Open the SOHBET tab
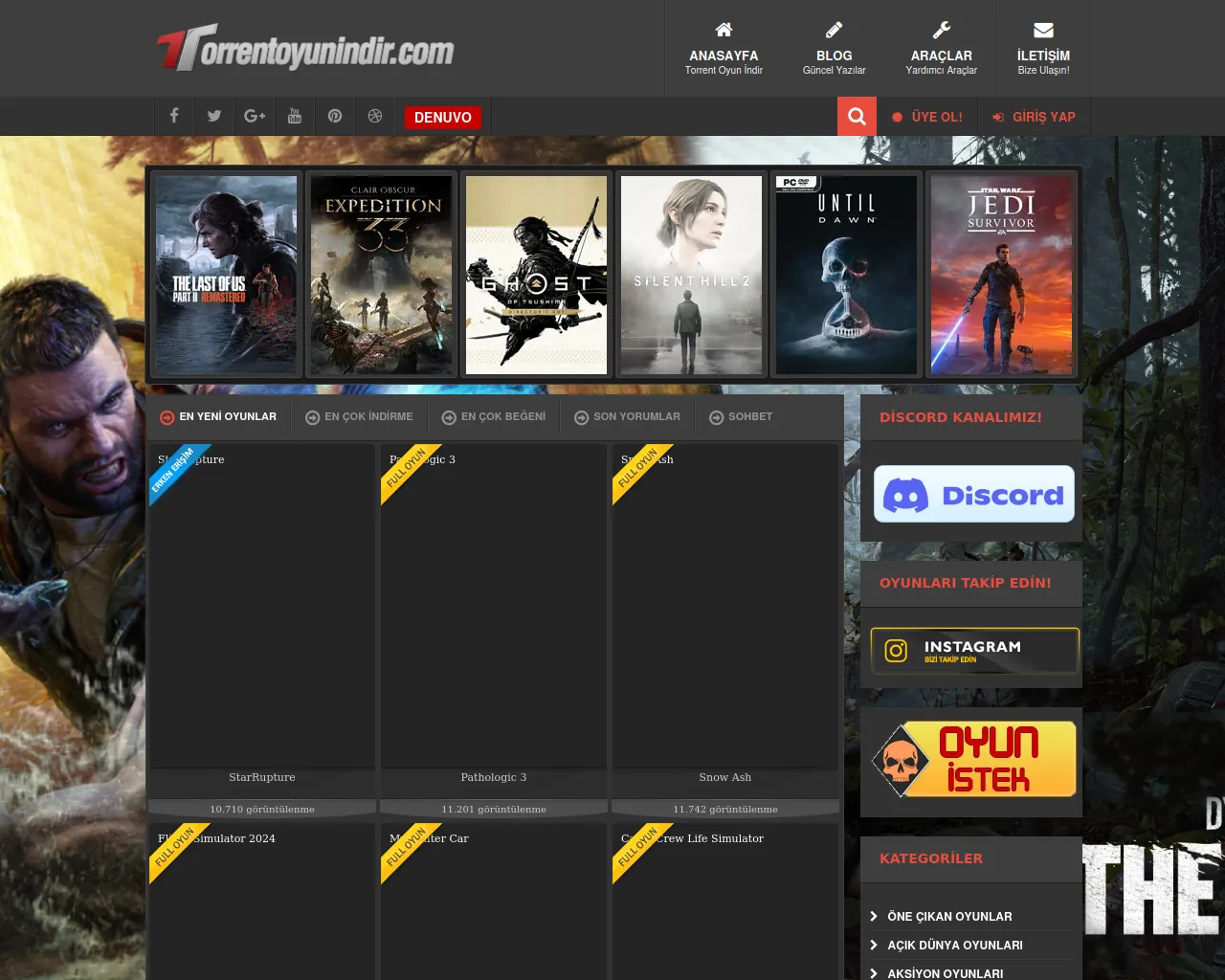The height and width of the screenshot is (980, 1225). pyautogui.click(x=741, y=416)
